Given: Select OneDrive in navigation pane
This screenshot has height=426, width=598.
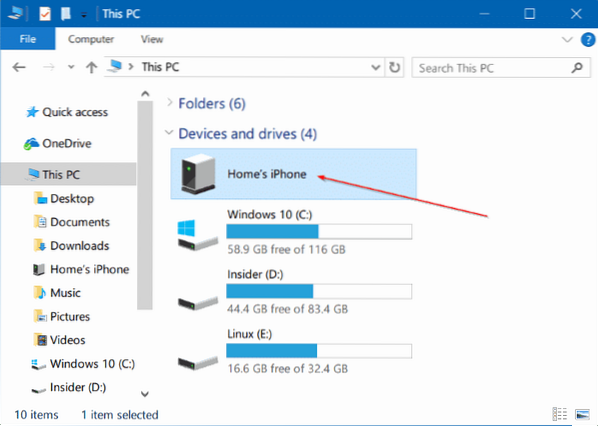Looking at the screenshot, I should point(67,143).
